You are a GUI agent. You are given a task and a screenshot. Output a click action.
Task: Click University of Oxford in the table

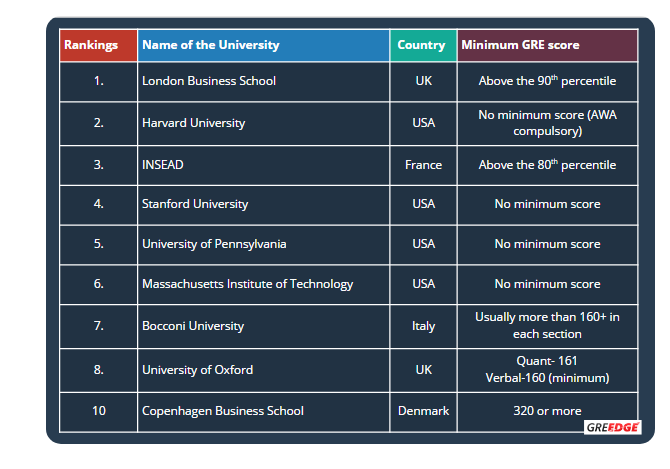(x=197, y=370)
